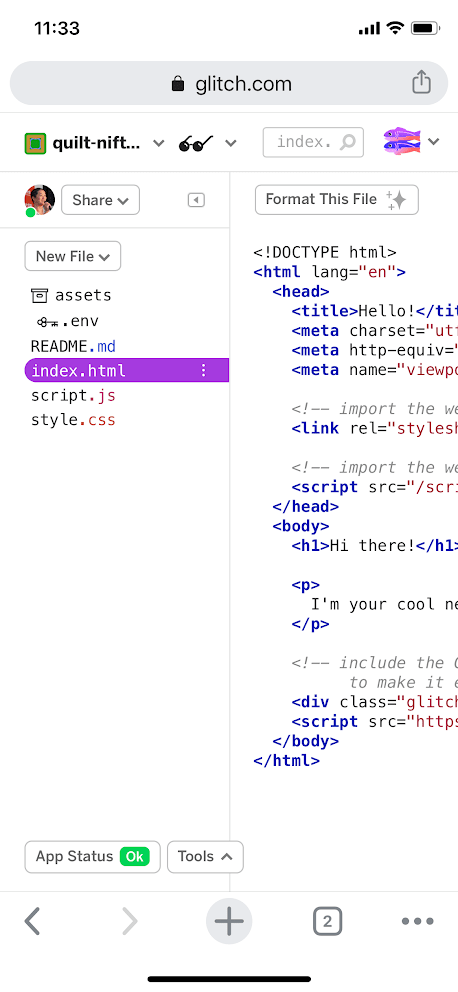Click the "include the" comment line
The width and height of the screenshot is (458, 992).
[x=374, y=663]
